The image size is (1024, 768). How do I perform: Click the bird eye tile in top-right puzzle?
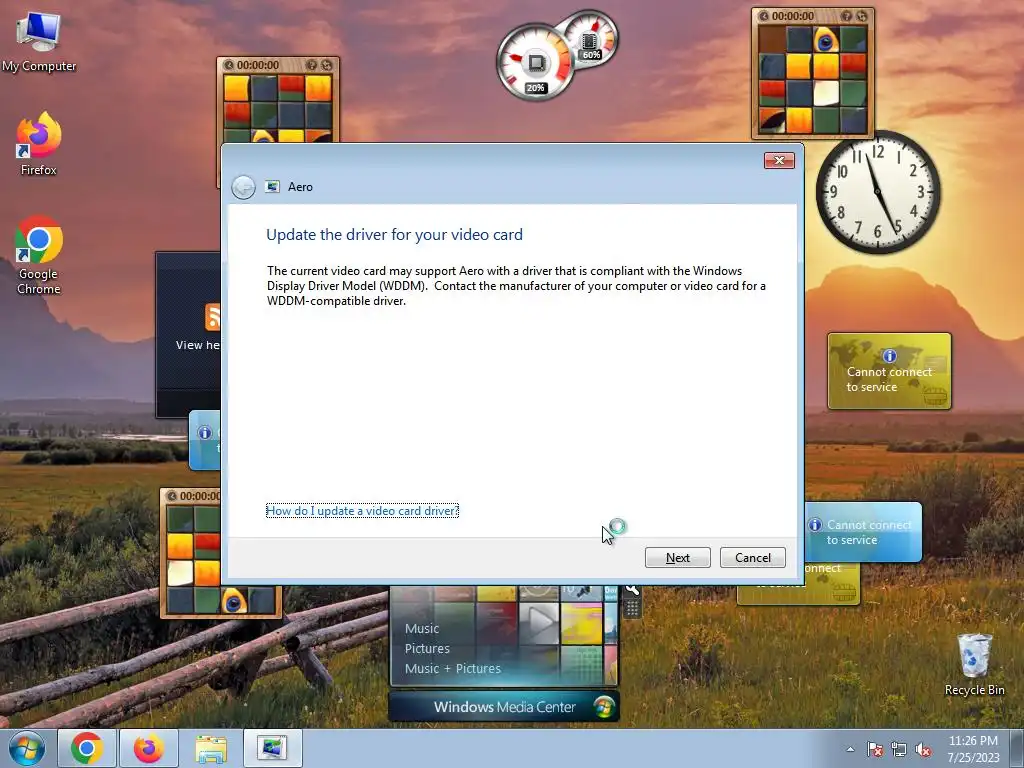tap(825, 40)
